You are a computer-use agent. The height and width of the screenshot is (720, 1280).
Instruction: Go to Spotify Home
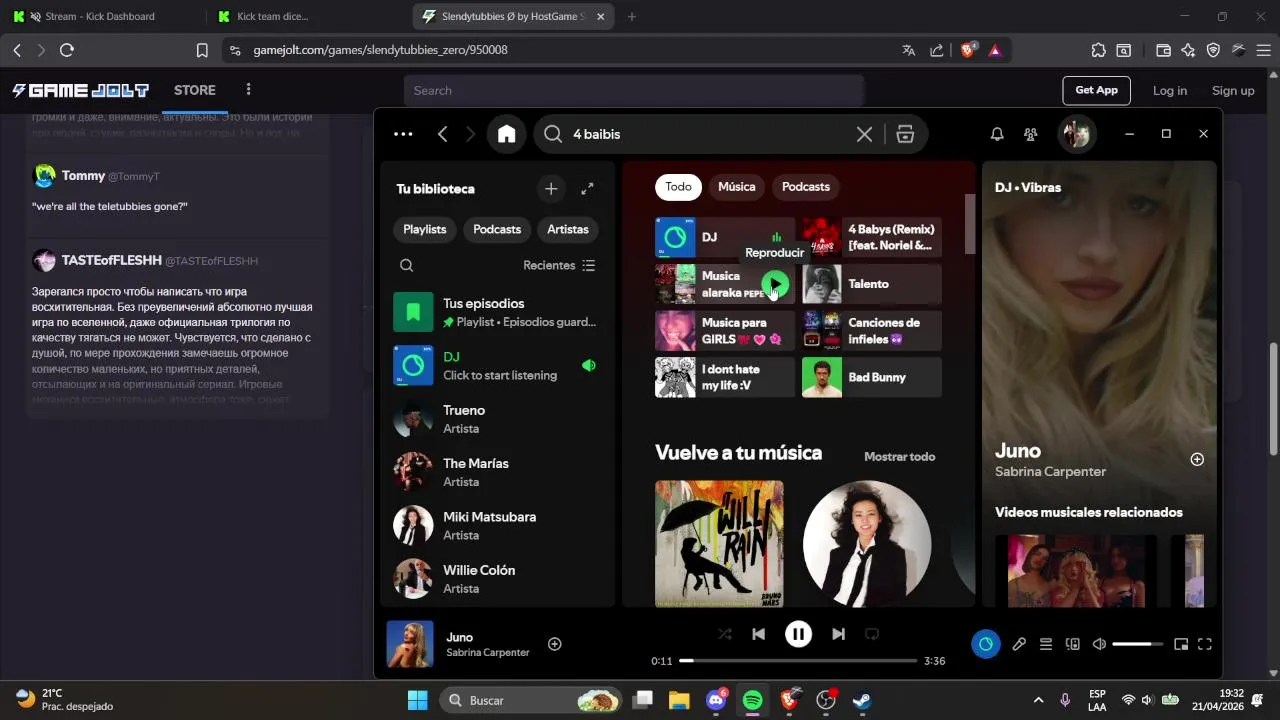(507, 134)
